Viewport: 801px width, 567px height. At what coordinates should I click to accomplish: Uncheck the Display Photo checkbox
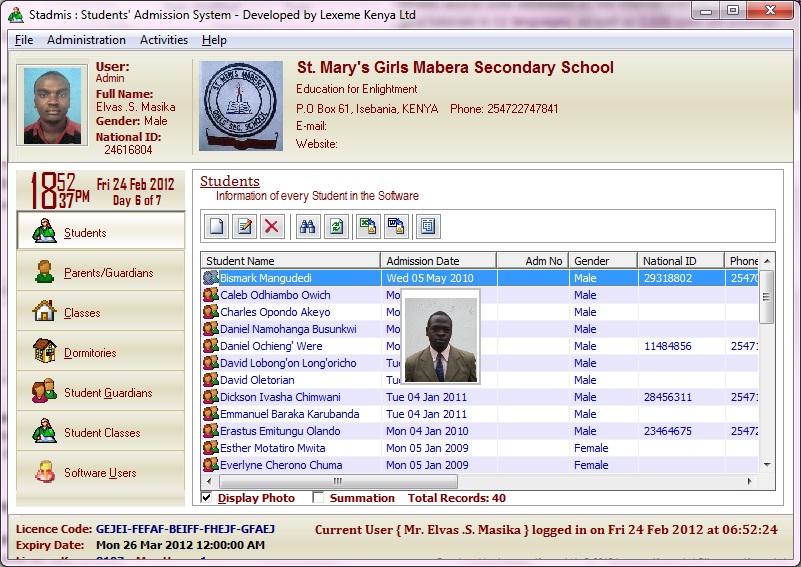point(207,498)
